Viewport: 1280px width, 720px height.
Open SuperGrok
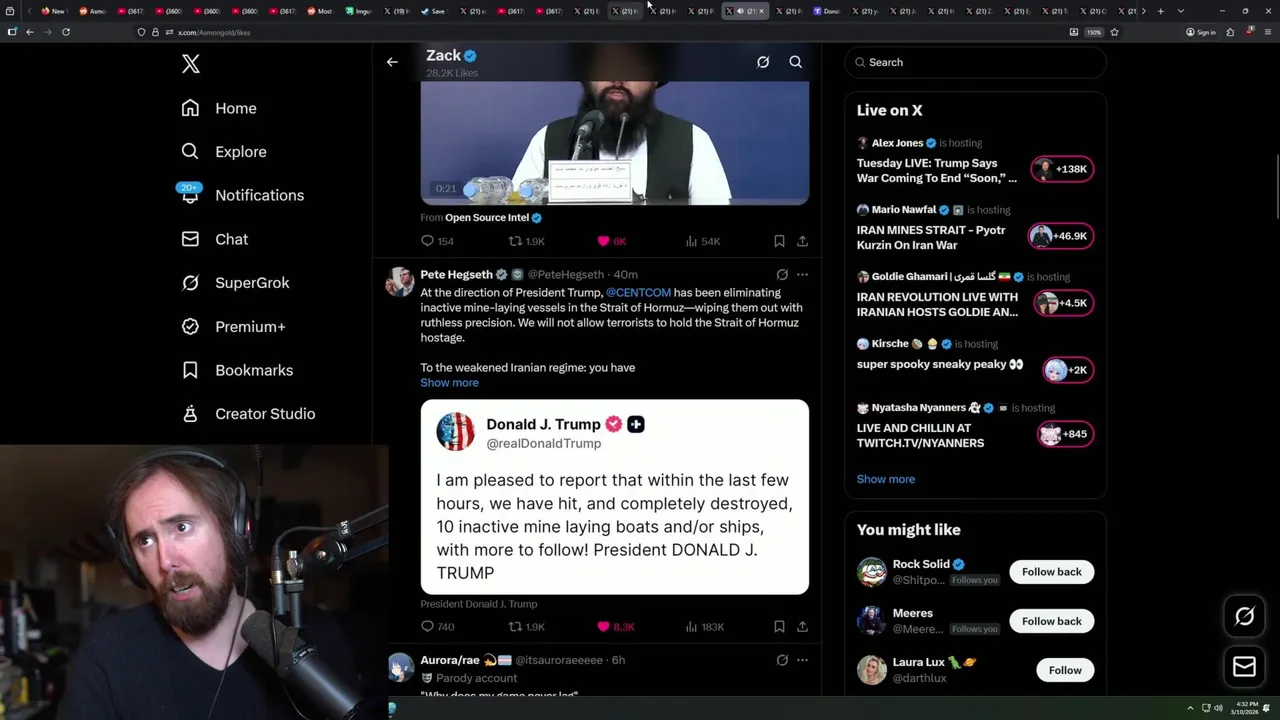pyautogui.click(x=235, y=283)
